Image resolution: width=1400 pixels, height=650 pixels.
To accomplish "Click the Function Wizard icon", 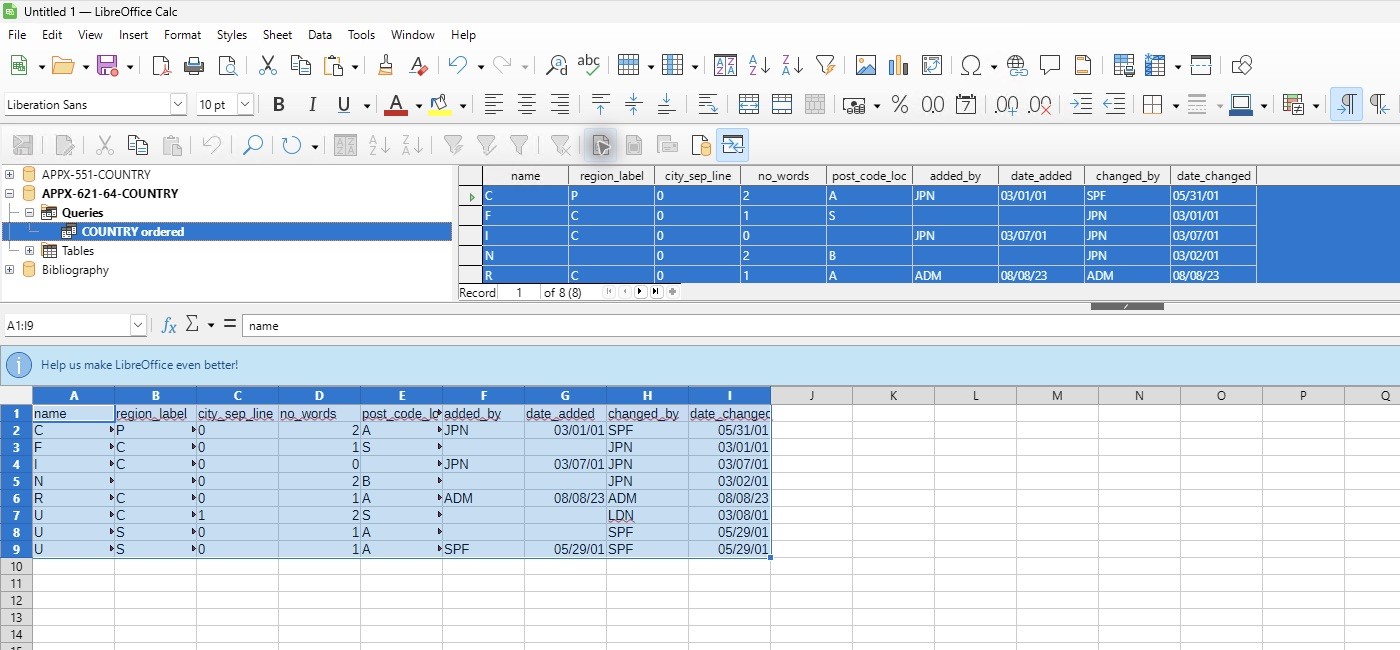I will click(169, 325).
